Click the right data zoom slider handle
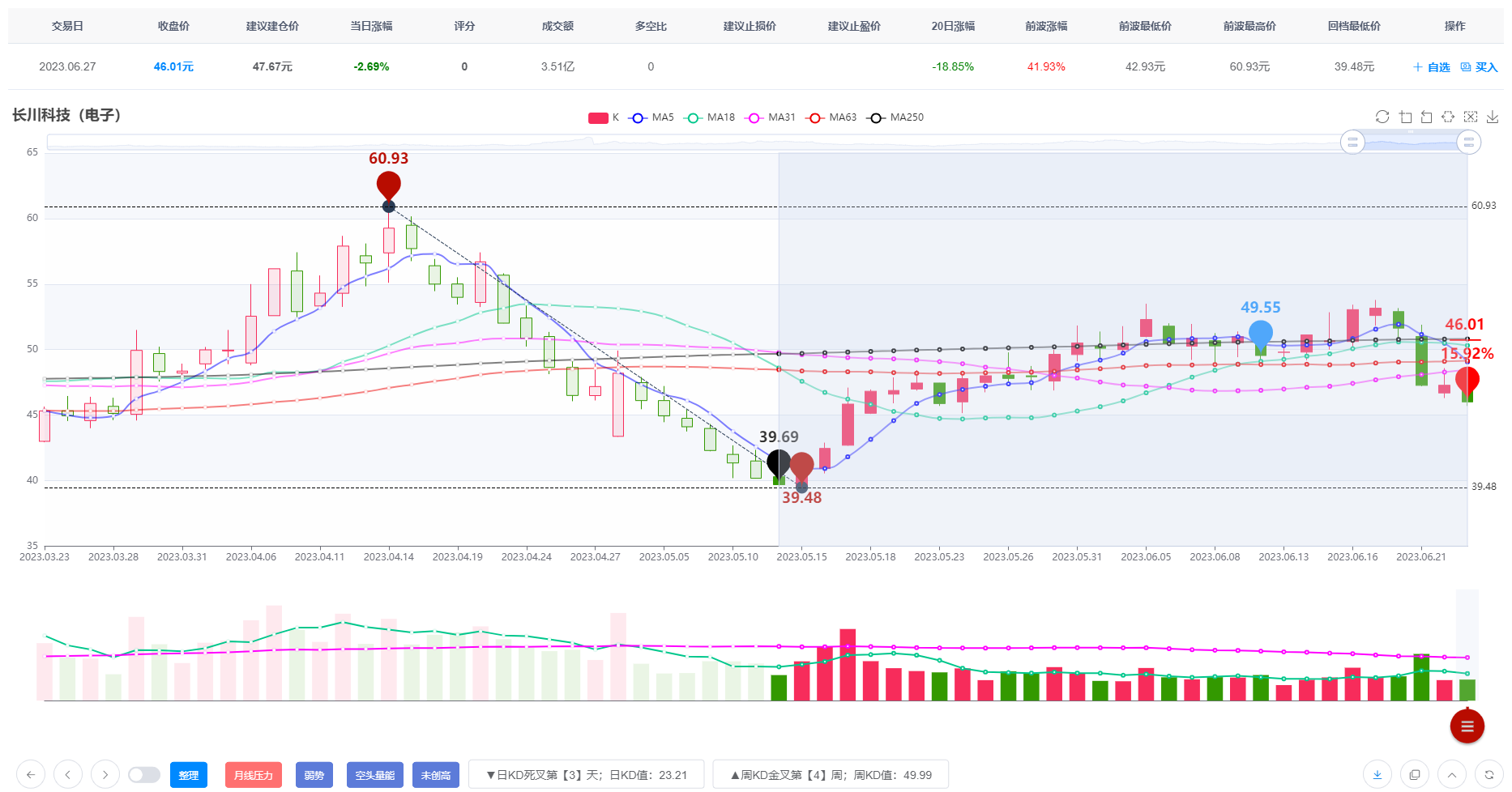1512x792 pixels. 1469,143
